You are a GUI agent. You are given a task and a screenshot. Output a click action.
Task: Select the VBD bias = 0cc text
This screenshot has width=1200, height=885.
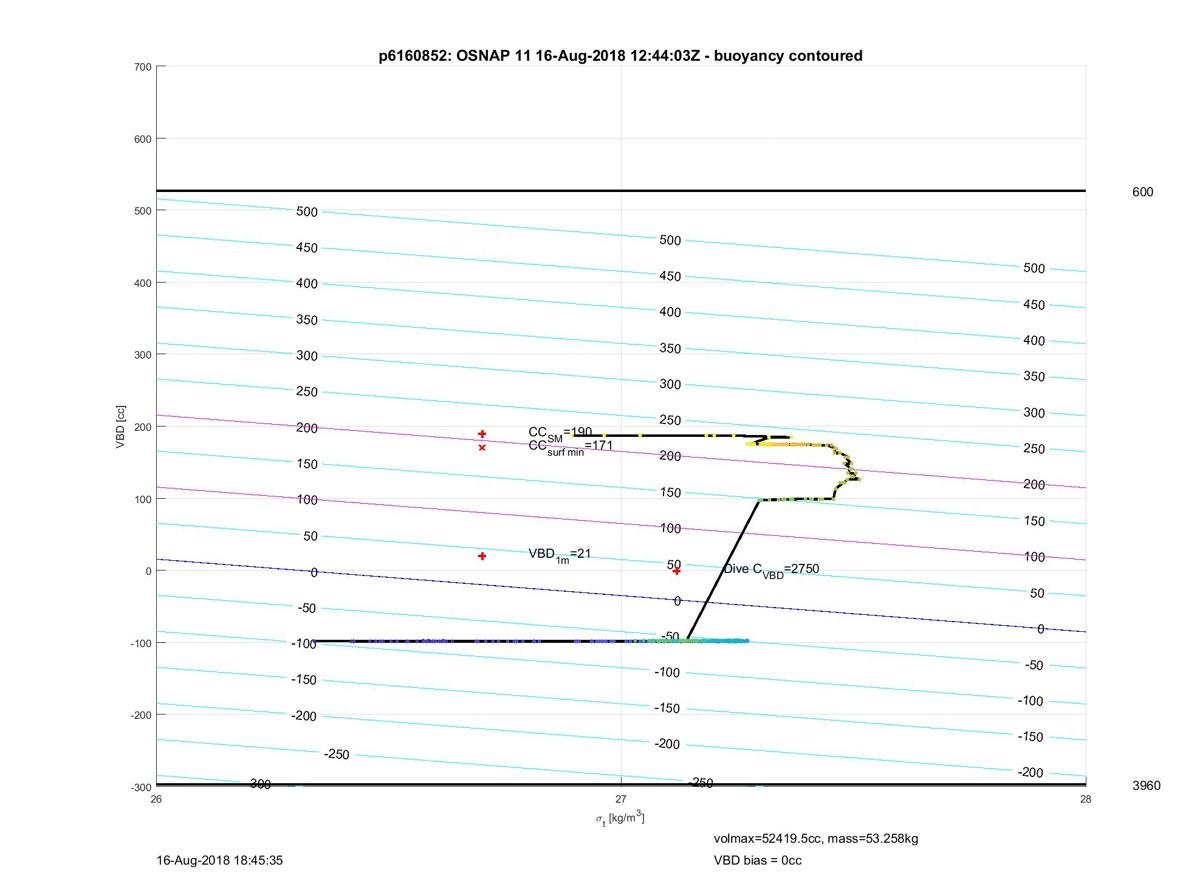coord(757,860)
